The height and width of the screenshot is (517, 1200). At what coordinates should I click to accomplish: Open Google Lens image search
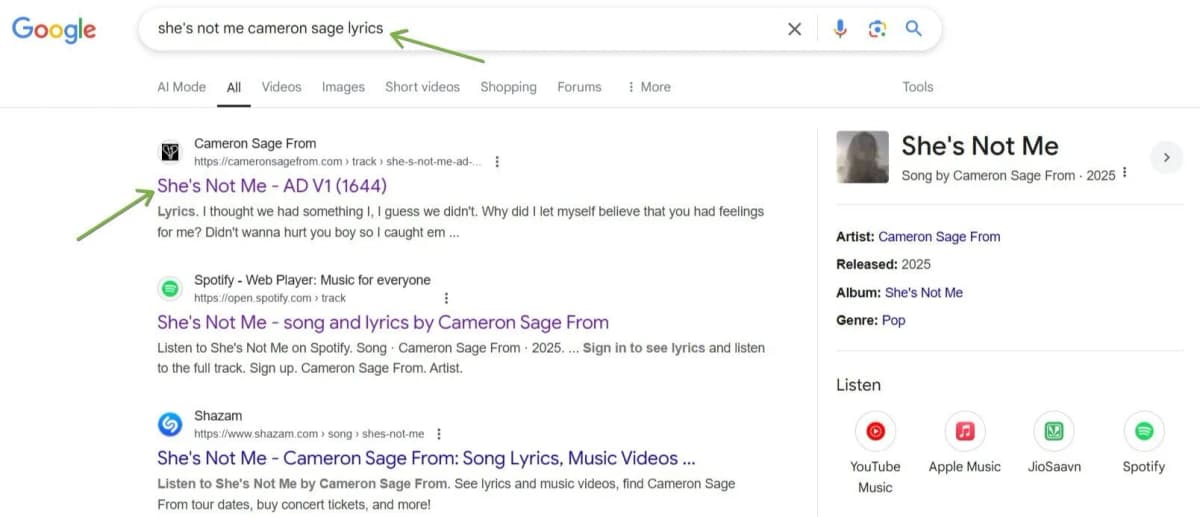tap(877, 29)
